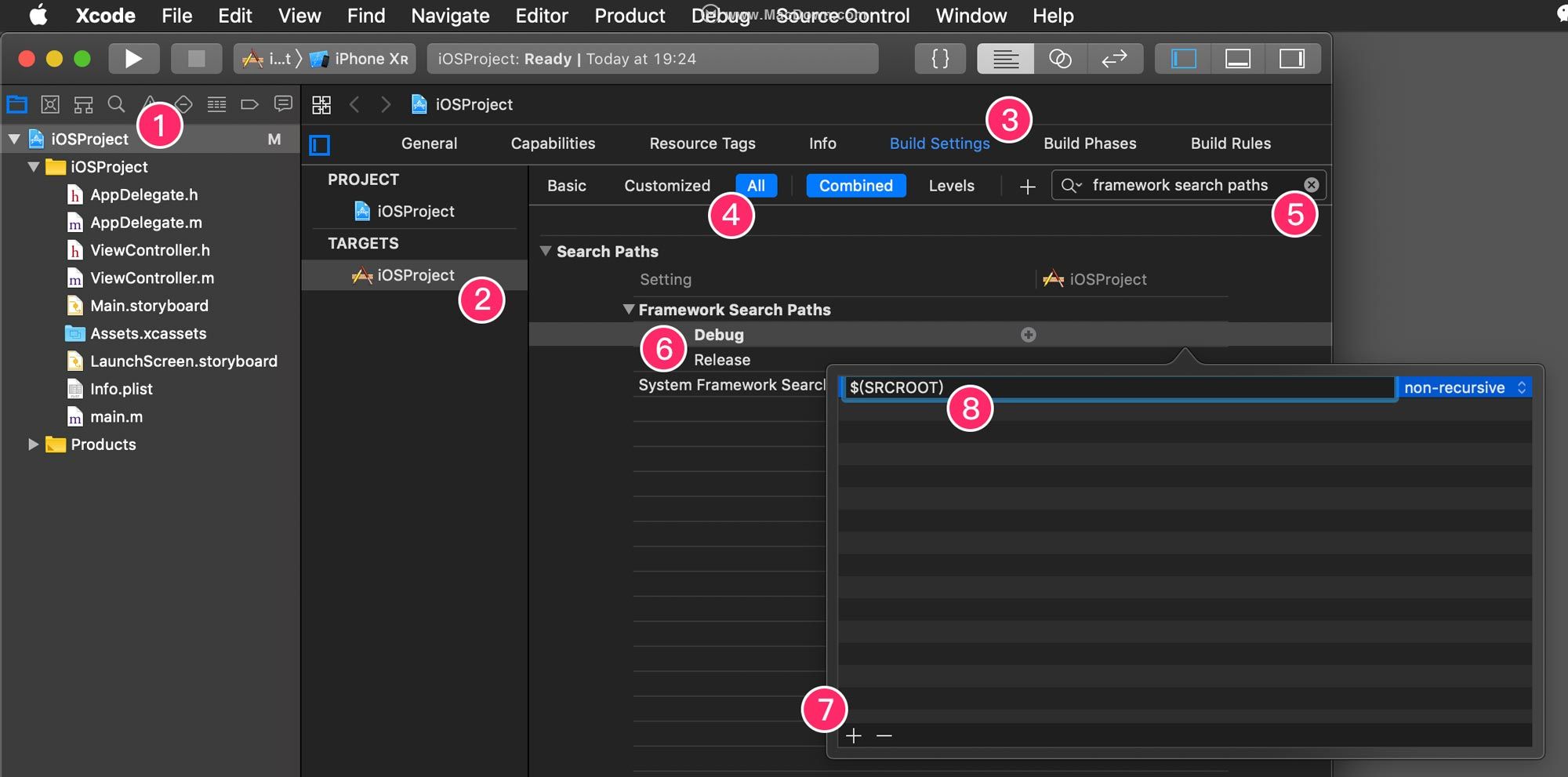Switch to Combined view
The image size is (1568, 777).
[x=856, y=186]
